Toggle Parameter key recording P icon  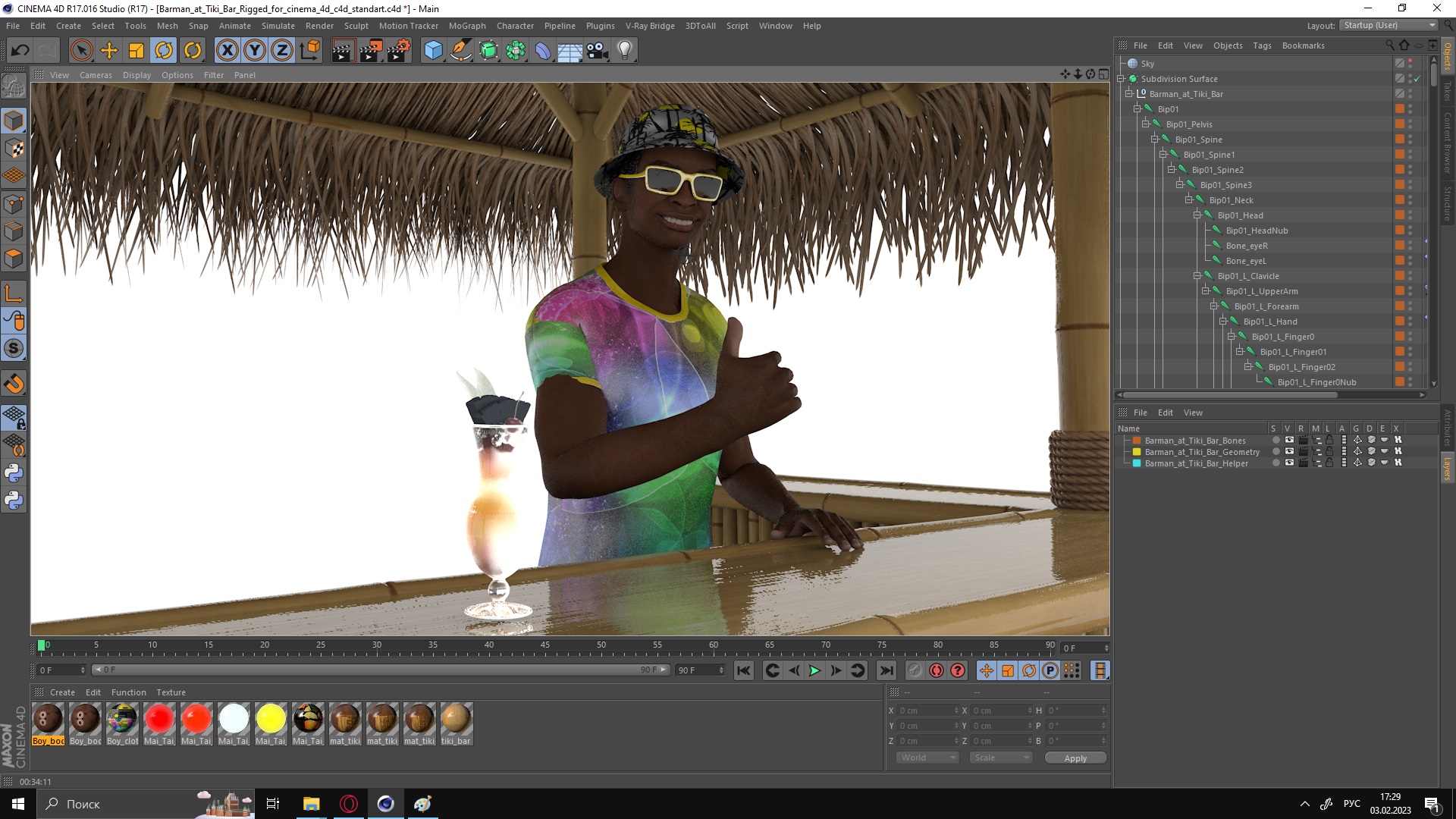[x=1050, y=670]
